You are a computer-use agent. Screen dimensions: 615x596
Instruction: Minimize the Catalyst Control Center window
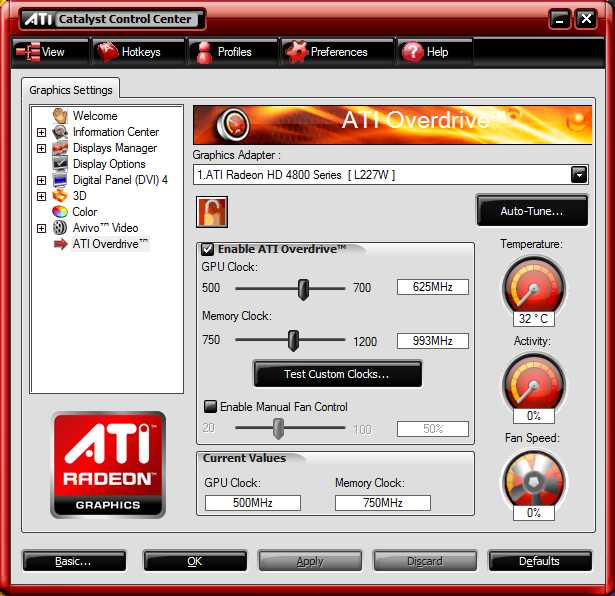(x=559, y=19)
